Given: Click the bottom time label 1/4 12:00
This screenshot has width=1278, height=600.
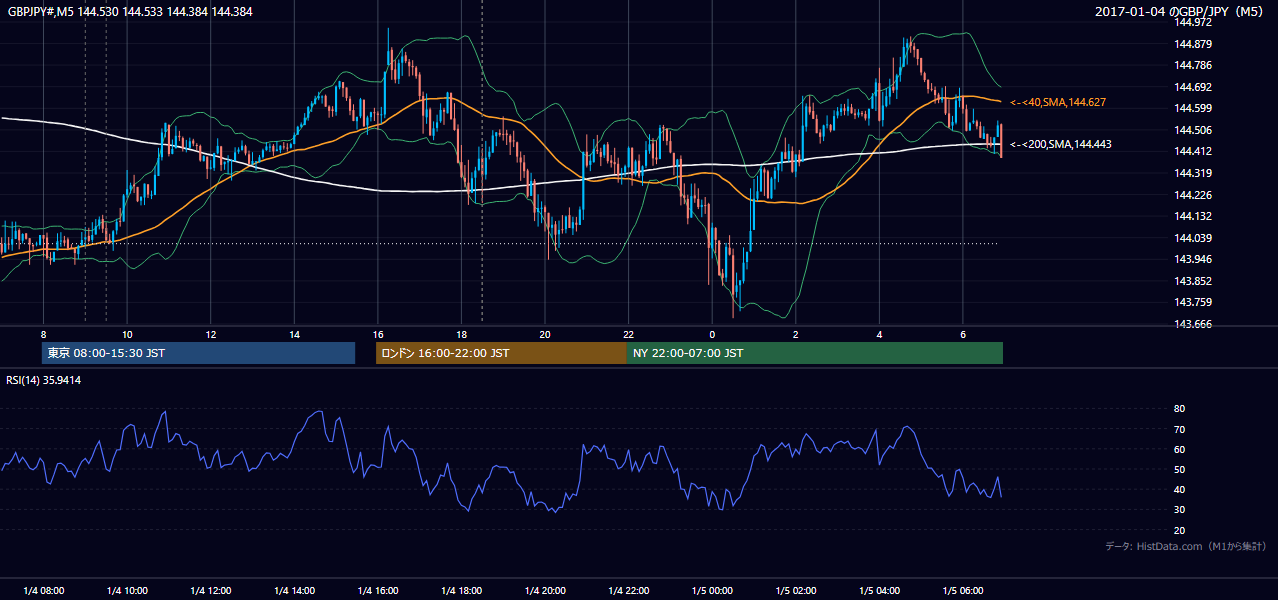Looking at the screenshot, I should coord(210,591).
